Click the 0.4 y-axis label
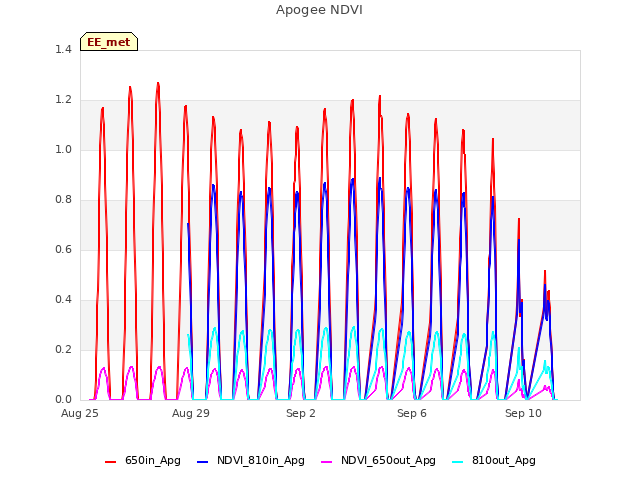This screenshot has height=480, width=640. pyautogui.click(x=63, y=300)
